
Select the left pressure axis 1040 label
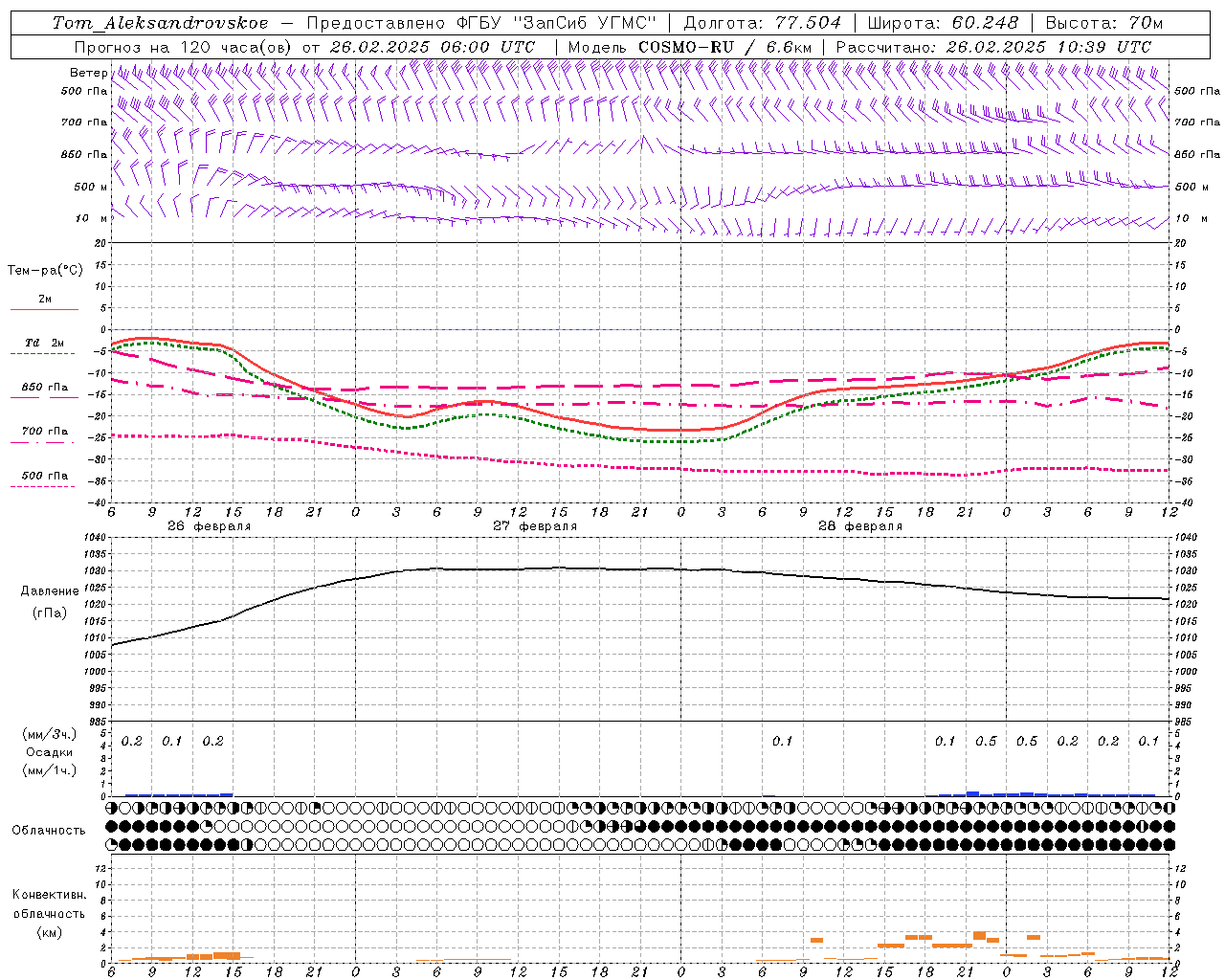96,538
